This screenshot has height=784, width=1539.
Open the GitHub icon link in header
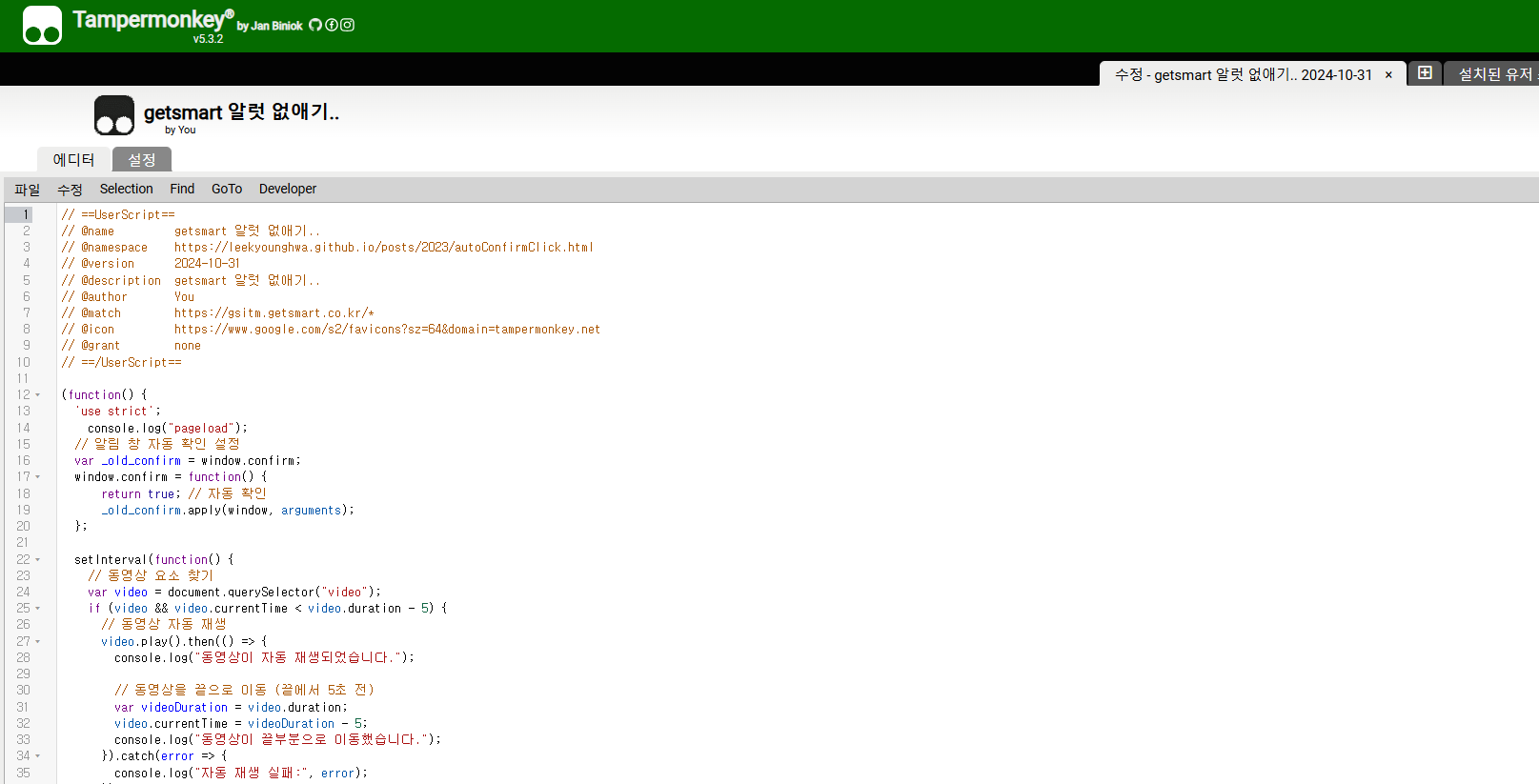pyautogui.click(x=315, y=25)
